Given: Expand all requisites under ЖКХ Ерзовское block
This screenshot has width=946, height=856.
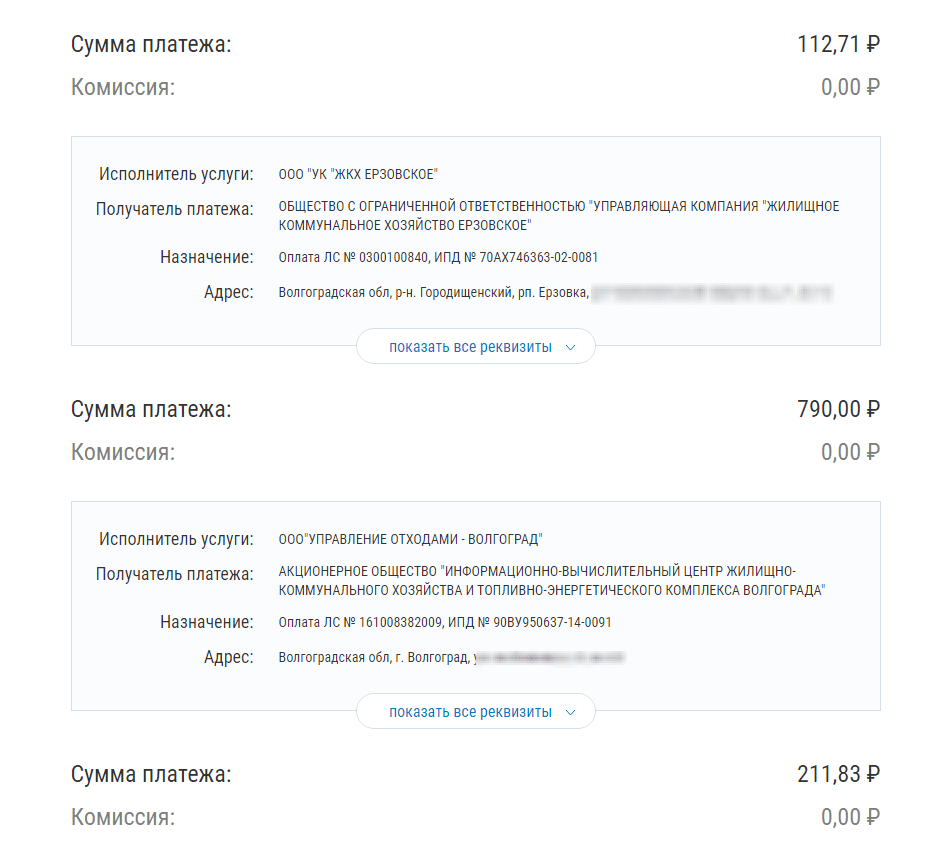Looking at the screenshot, I should point(470,347).
